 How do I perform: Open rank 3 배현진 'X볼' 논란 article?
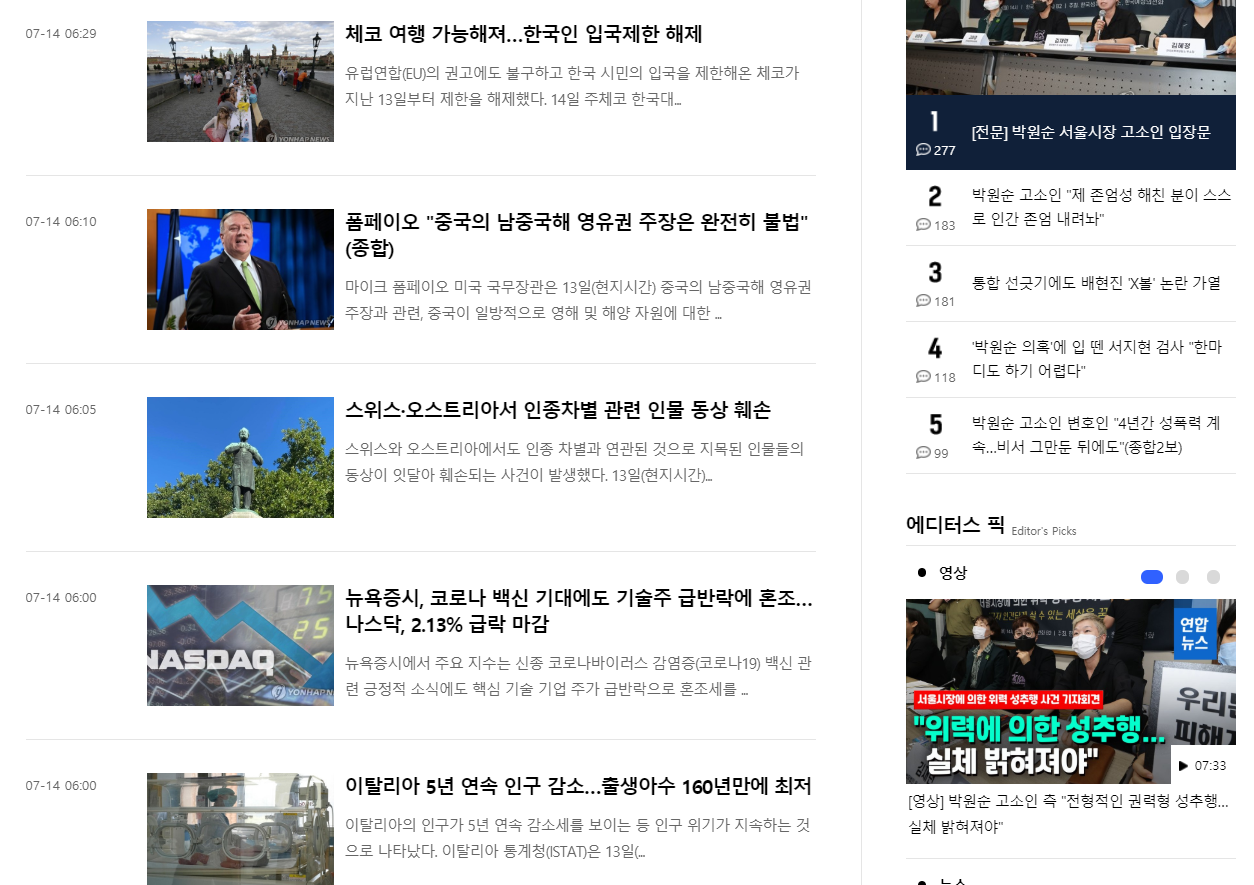(1096, 283)
